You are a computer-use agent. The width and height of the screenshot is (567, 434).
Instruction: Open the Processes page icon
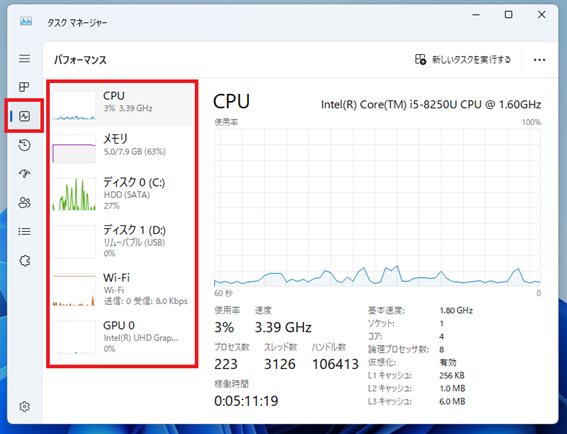click(25, 87)
